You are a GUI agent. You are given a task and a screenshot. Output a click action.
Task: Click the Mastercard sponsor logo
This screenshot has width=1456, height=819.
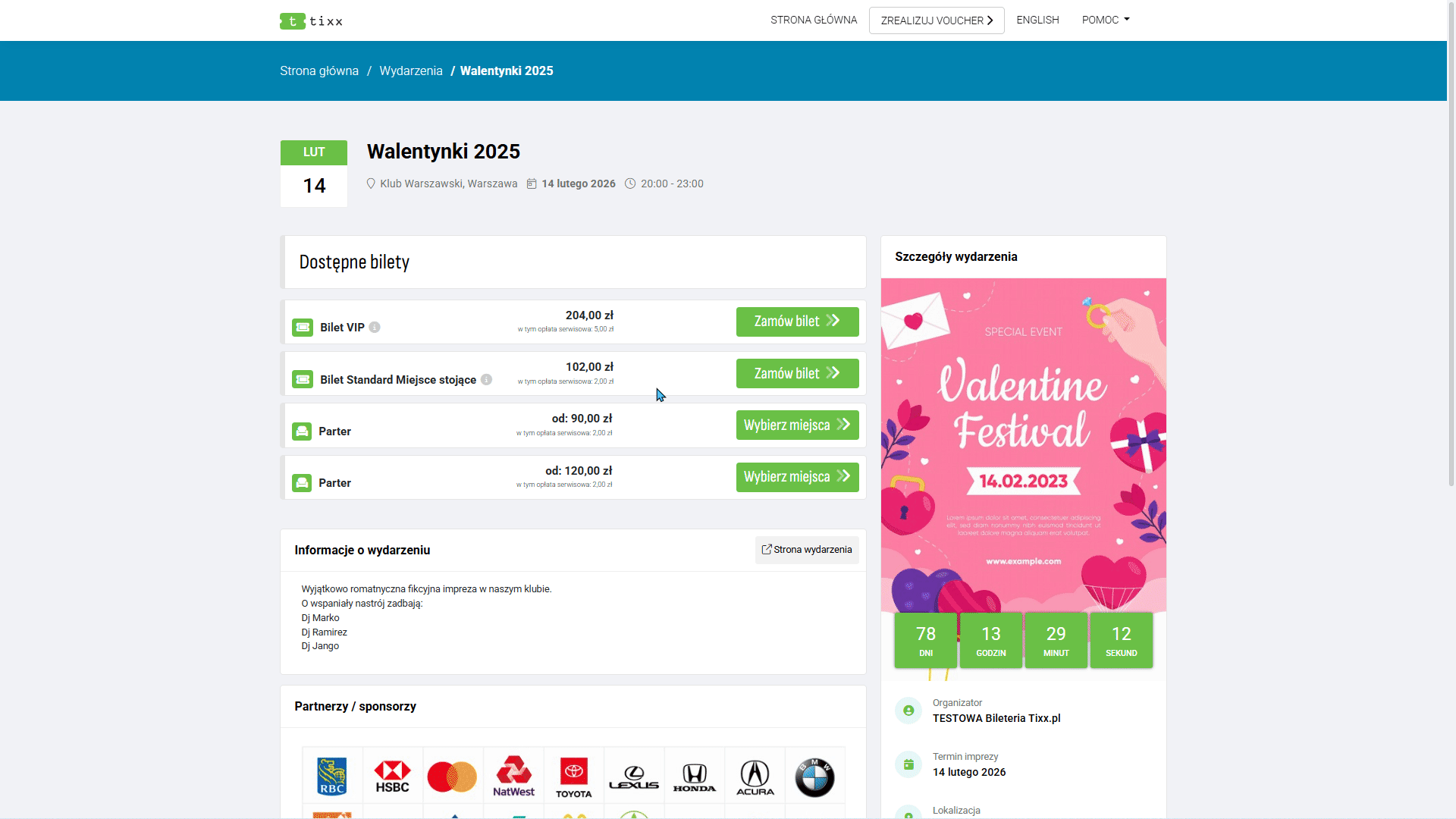pos(452,777)
